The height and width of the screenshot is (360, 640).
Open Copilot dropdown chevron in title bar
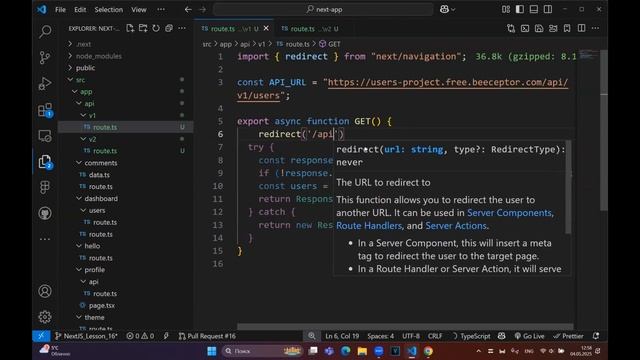pyautogui.click(x=453, y=9)
